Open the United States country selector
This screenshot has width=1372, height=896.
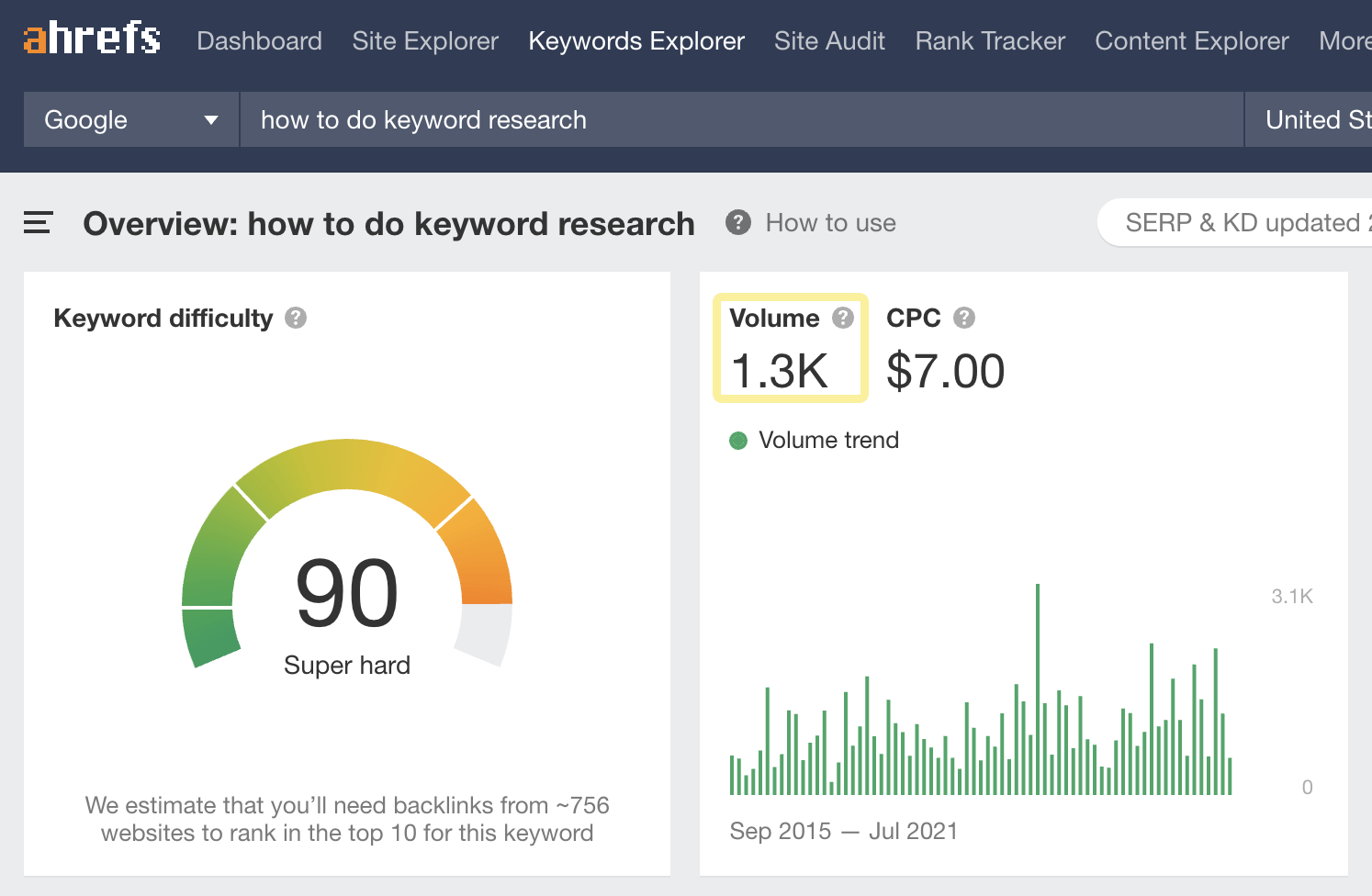pos(1315,119)
